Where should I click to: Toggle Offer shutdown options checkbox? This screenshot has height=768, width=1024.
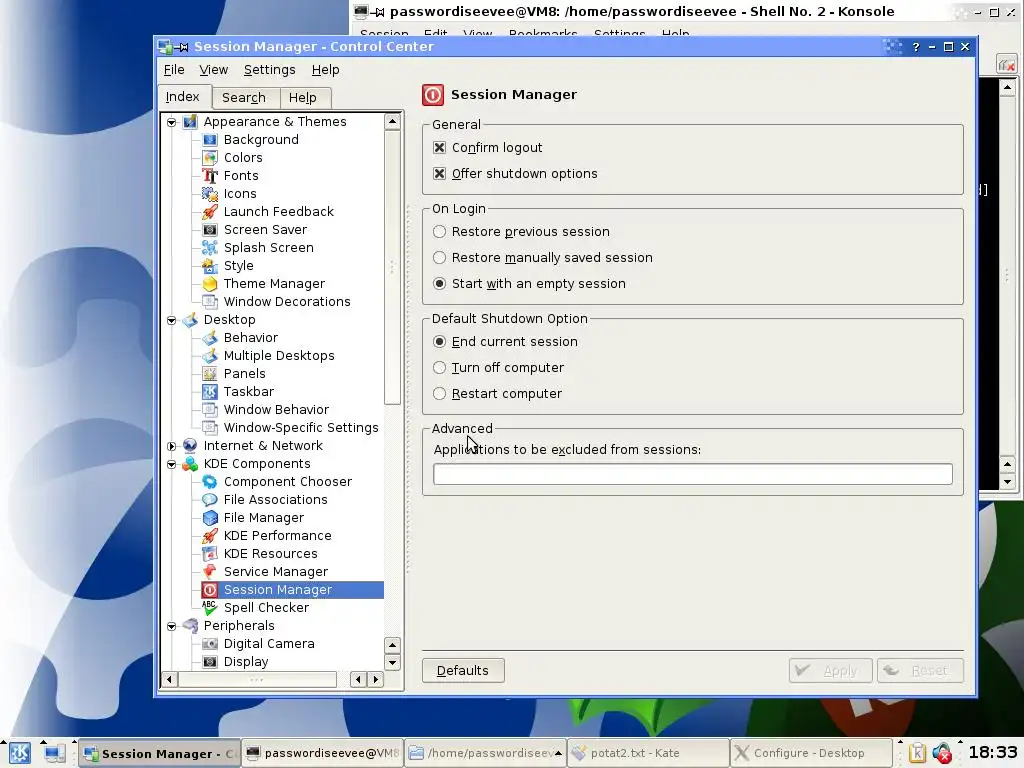click(x=440, y=174)
